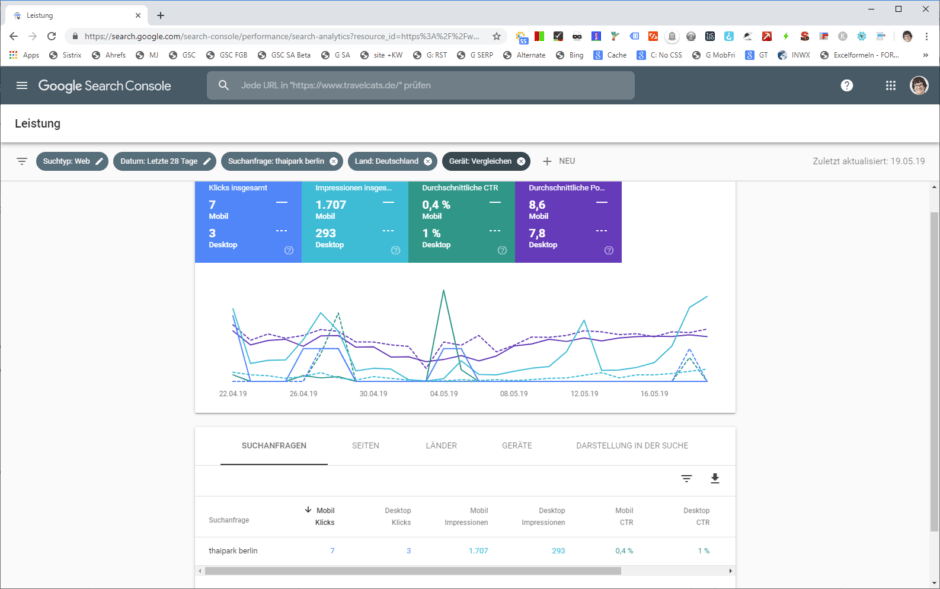Remove the Land: Deutschland filter
Image resolution: width=940 pixels, height=589 pixels.
[427, 161]
